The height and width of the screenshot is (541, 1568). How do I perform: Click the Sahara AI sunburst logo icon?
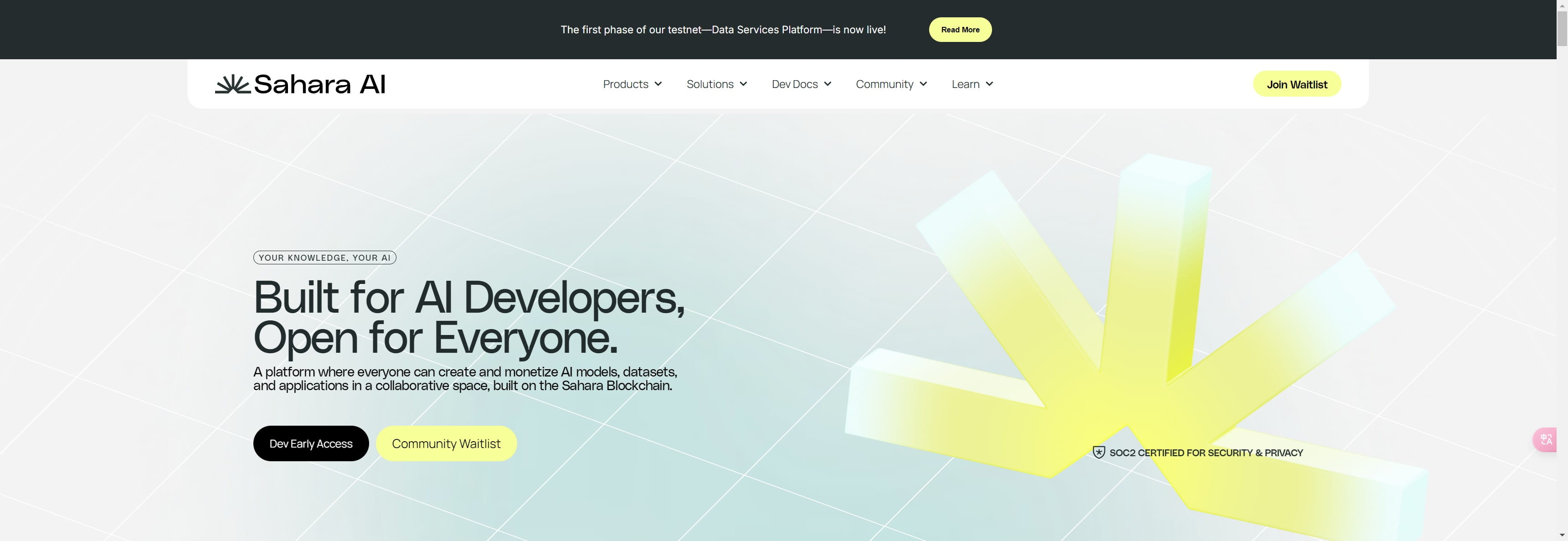tap(232, 84)
